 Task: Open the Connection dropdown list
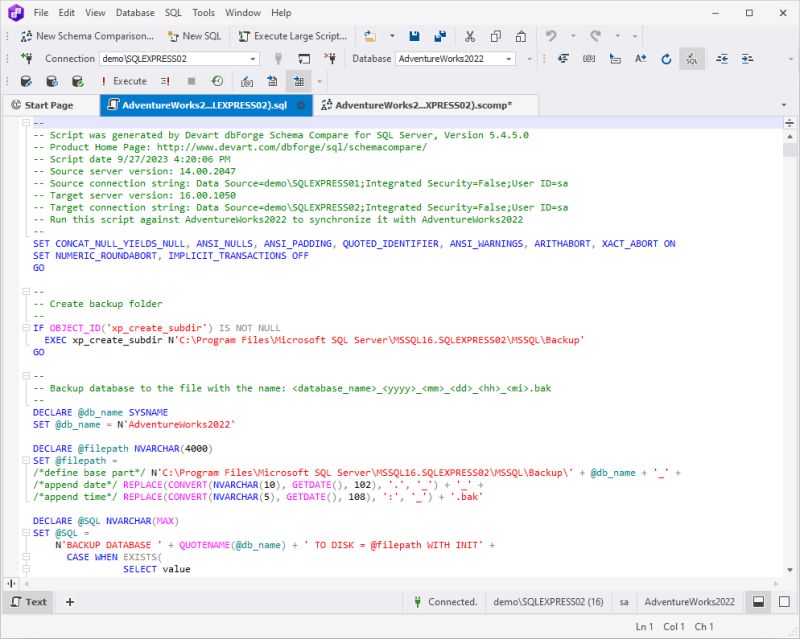pos(253,59)
